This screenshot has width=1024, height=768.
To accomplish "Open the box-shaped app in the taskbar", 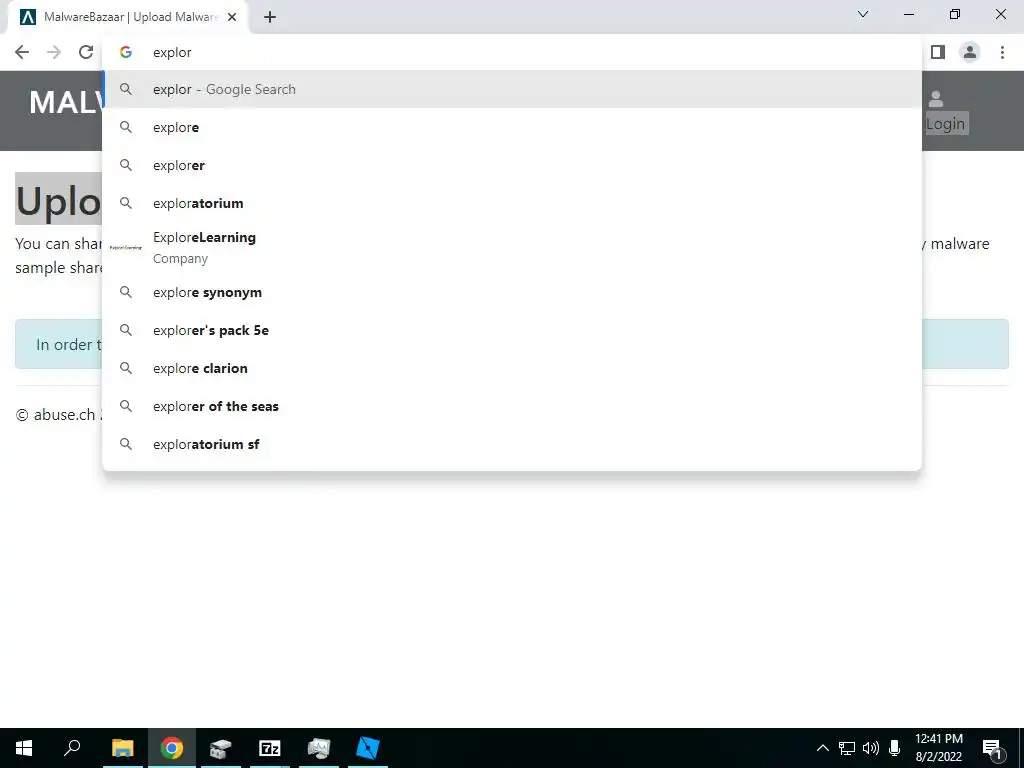I will (x=221, y=748).
